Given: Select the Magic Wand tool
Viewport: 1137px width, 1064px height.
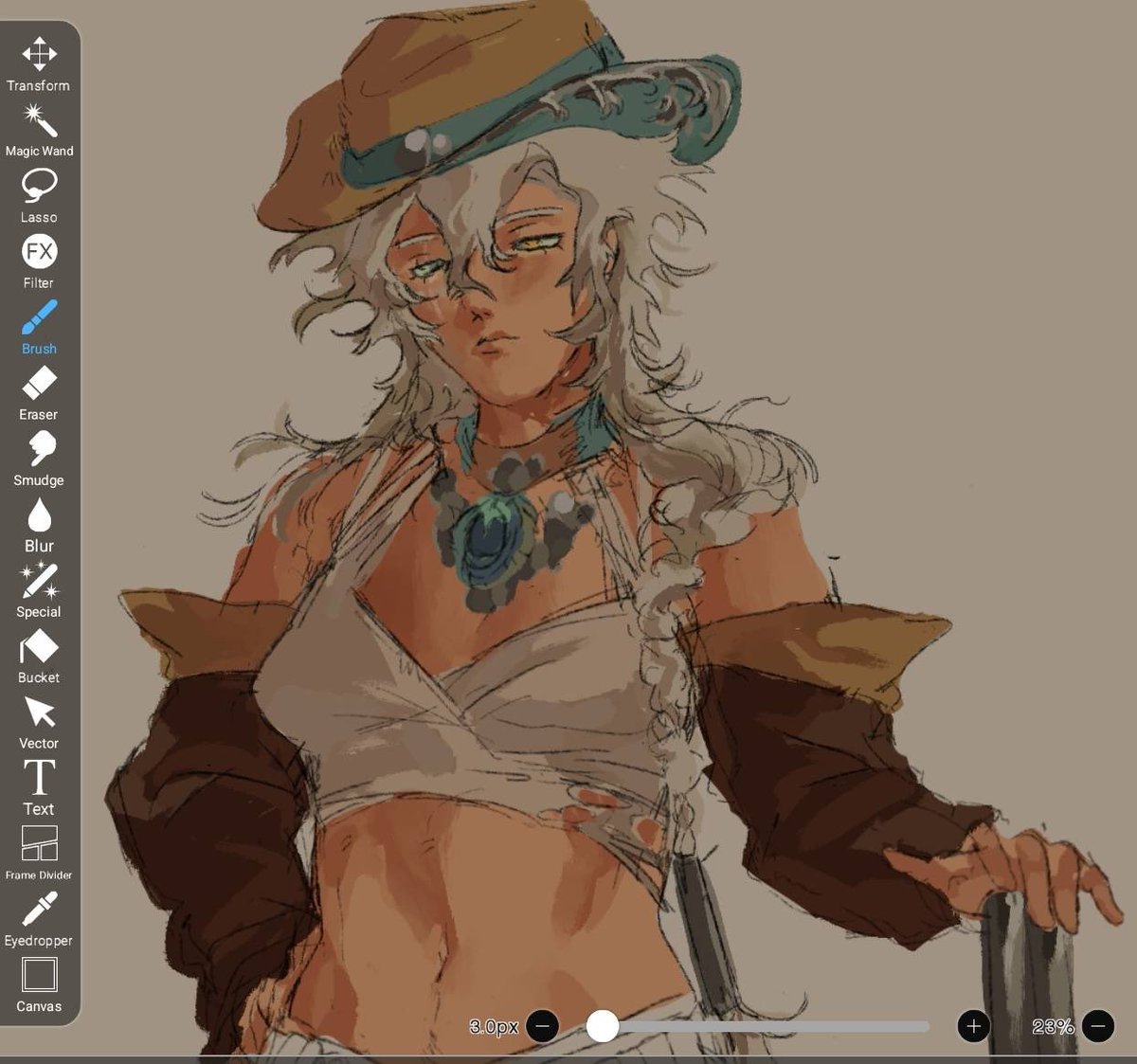Looking at the screenshot, I should [x=39, y=131].
